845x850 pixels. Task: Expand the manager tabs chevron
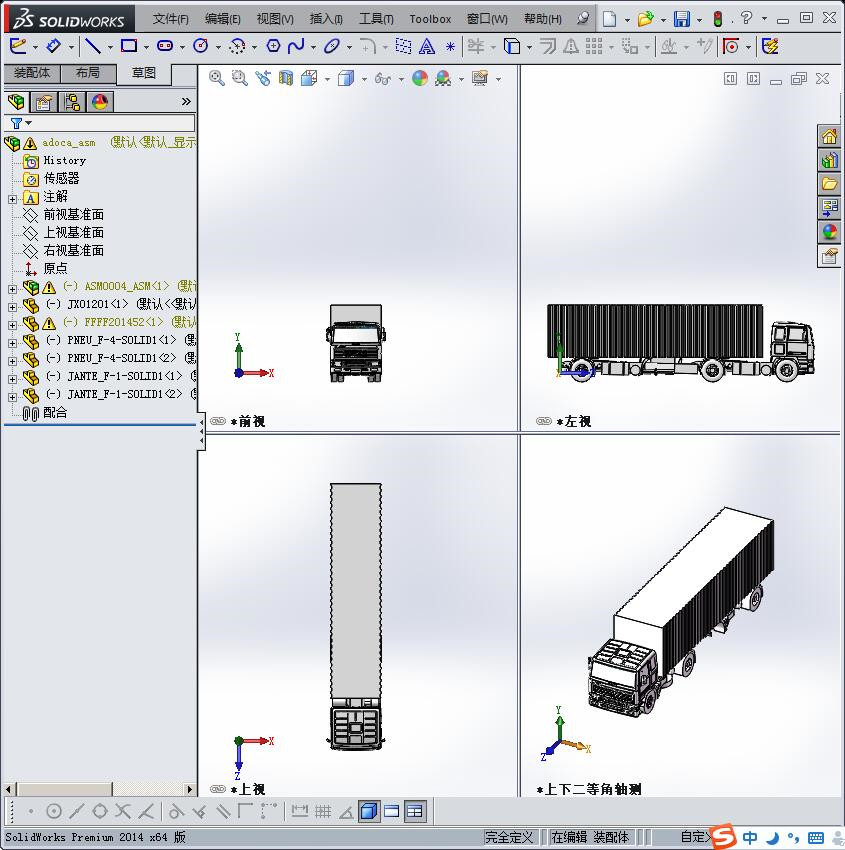(x=186, y=101)
